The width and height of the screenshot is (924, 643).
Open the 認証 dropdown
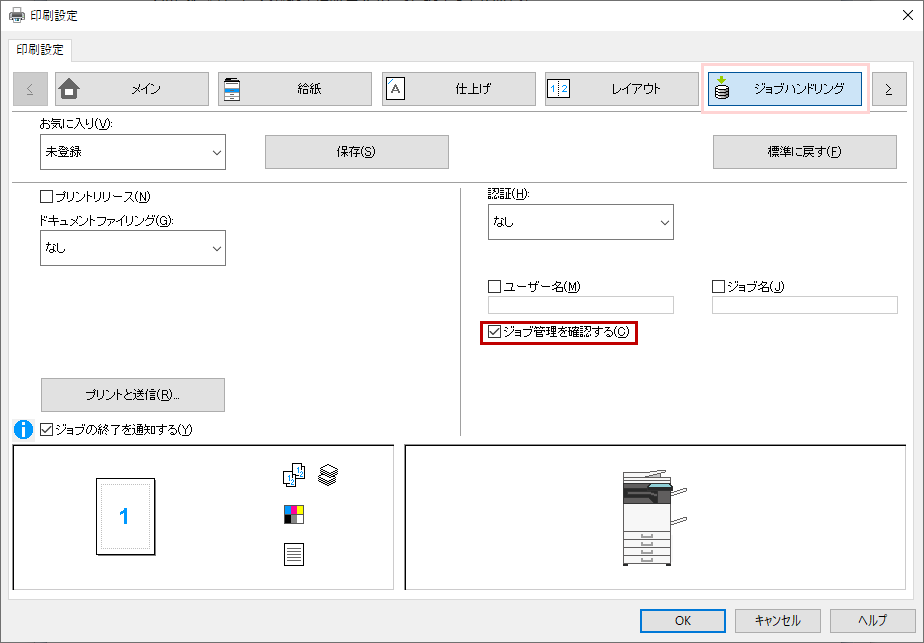click(x=580, y=222)
